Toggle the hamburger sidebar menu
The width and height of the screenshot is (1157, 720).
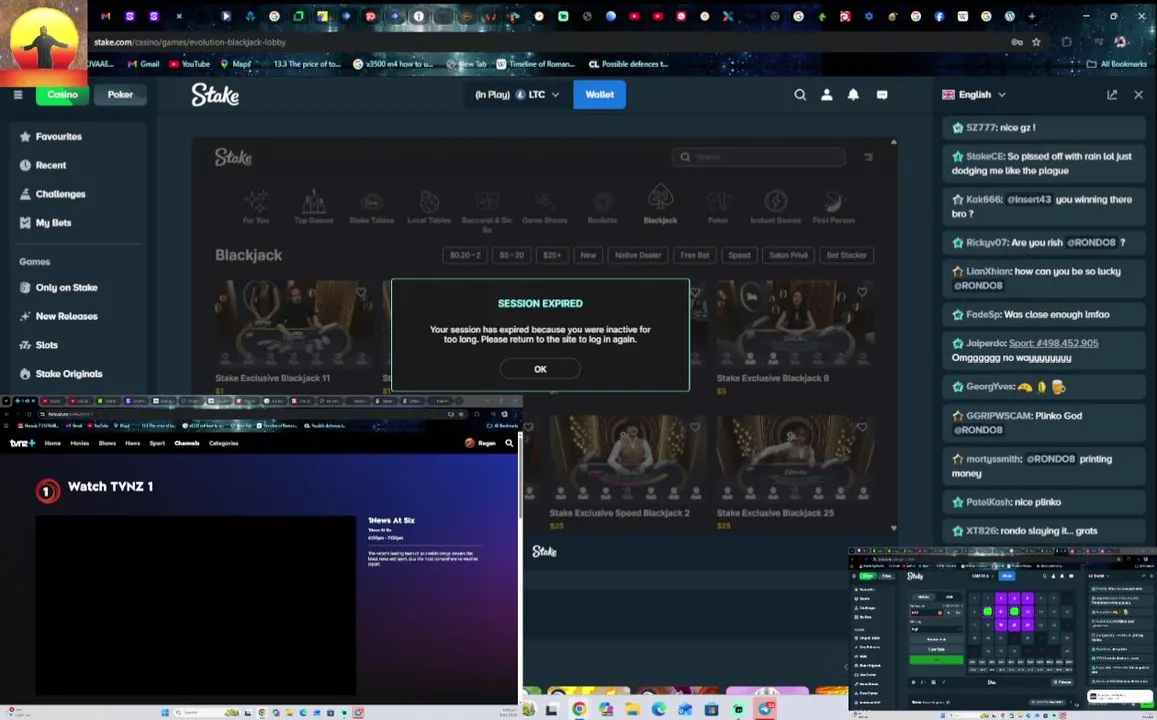pos(18,94)
